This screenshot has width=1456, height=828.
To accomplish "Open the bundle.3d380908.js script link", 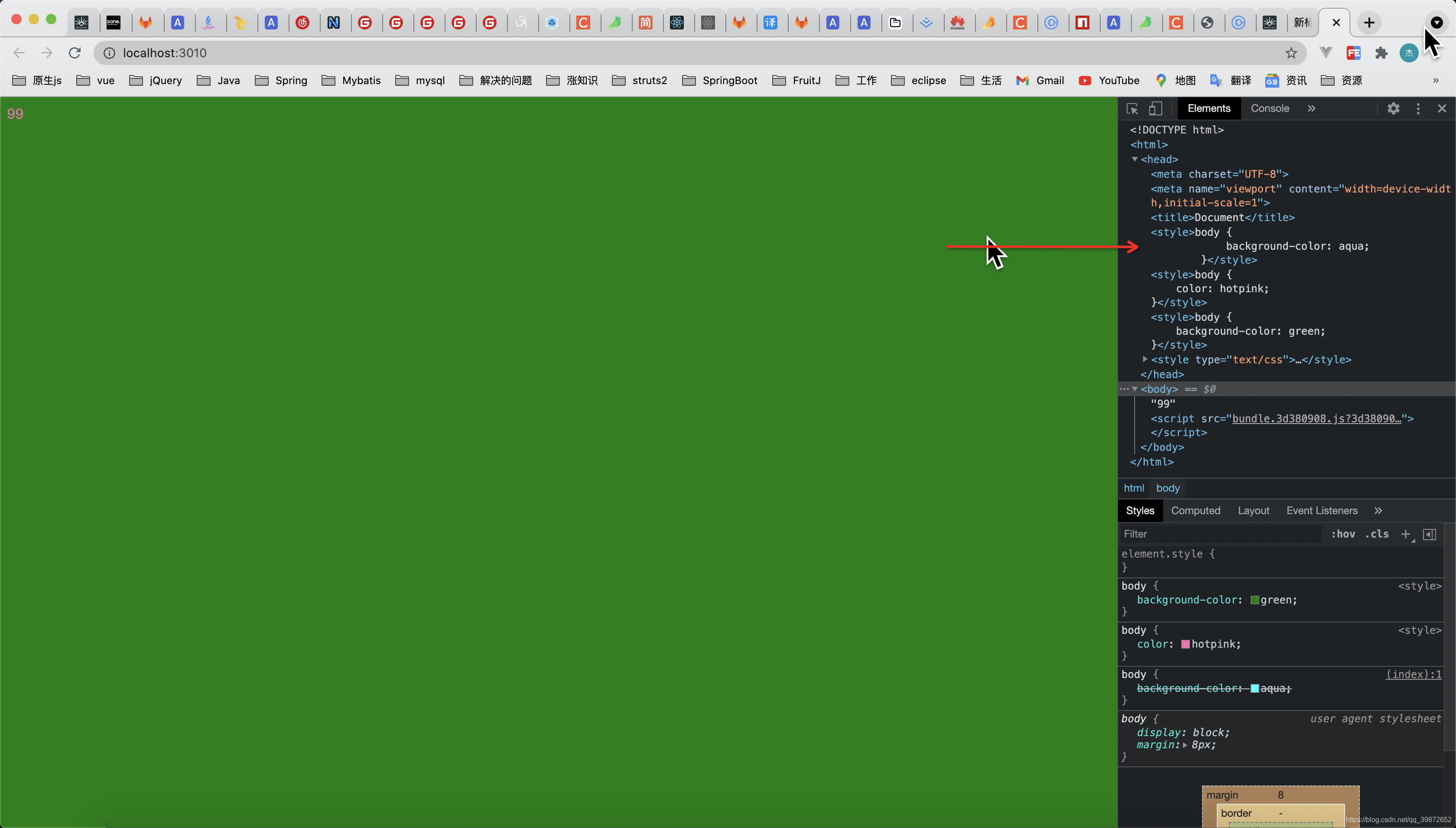I will point(1317,418).
